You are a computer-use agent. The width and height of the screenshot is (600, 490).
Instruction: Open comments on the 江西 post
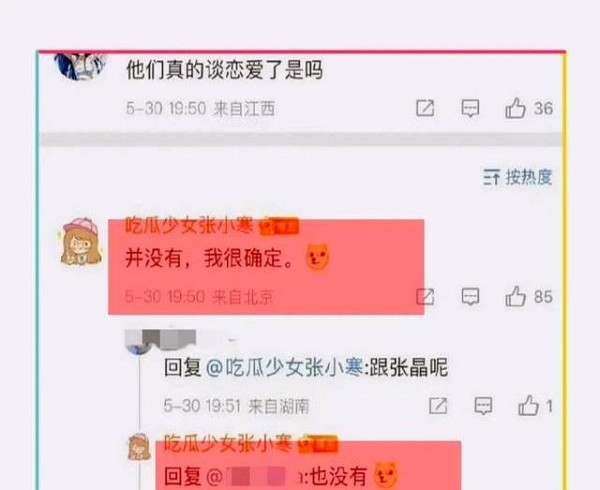point(470,108)
